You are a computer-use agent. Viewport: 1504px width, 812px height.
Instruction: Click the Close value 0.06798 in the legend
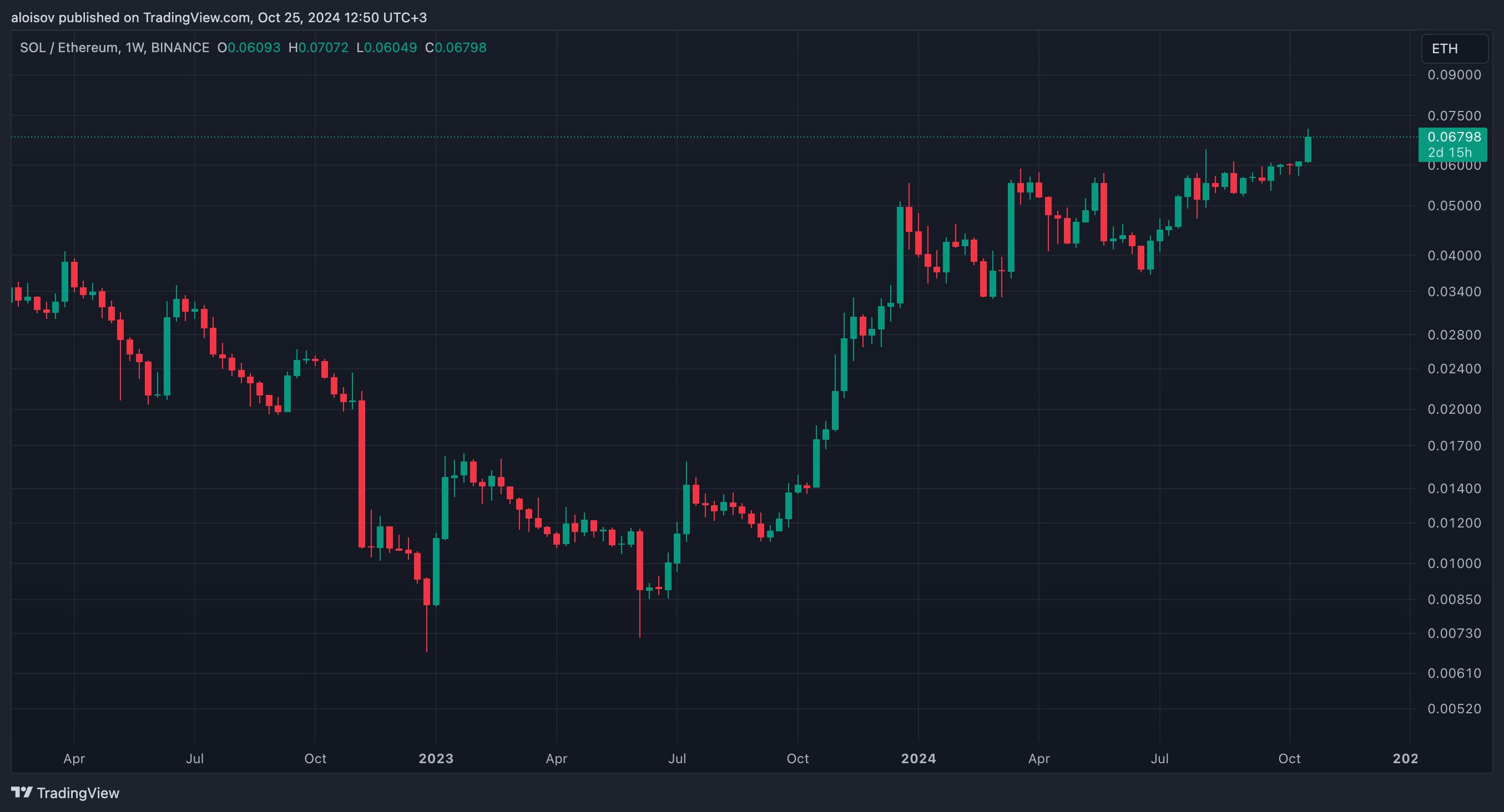tap(460, 48)
